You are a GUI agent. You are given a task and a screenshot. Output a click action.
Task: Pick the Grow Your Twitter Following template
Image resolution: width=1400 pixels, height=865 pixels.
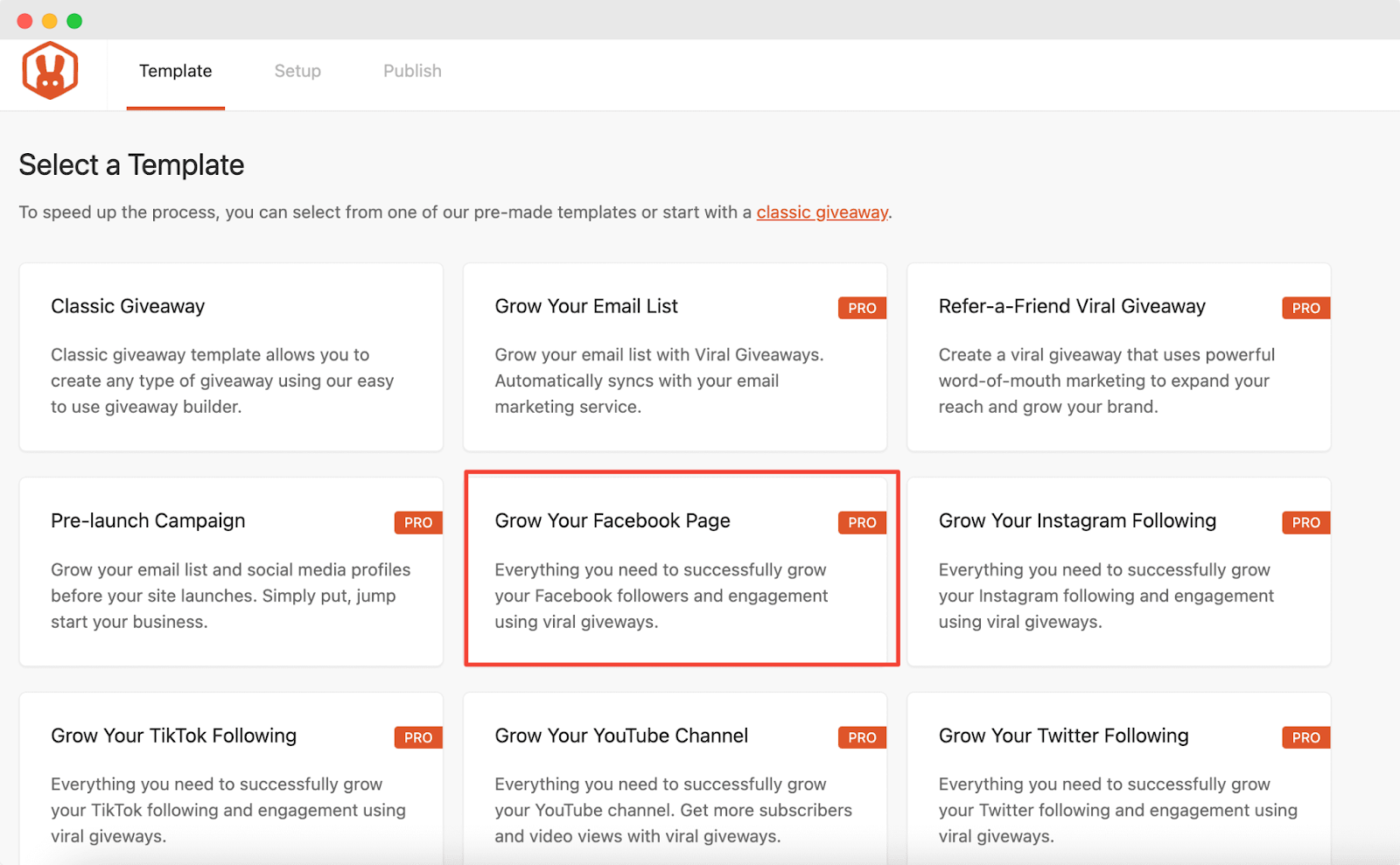1118,778
